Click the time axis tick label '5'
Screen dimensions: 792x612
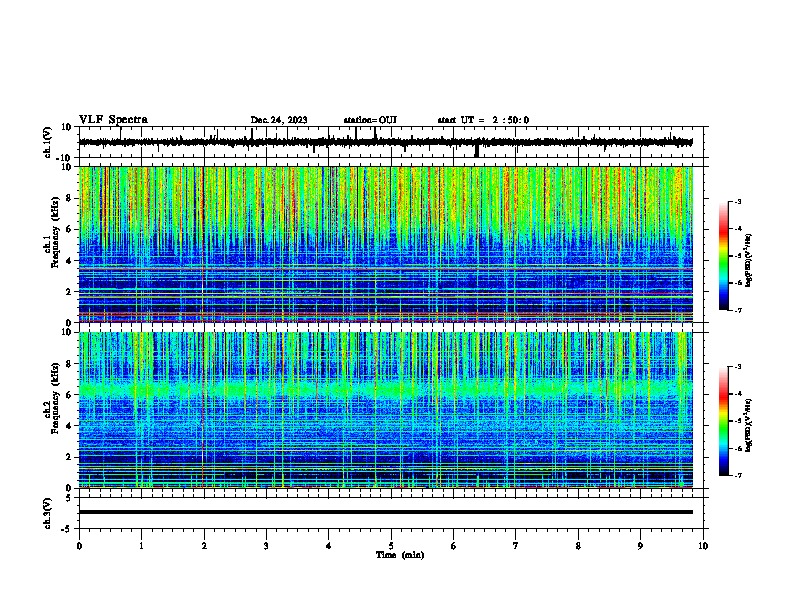point(391,546)
